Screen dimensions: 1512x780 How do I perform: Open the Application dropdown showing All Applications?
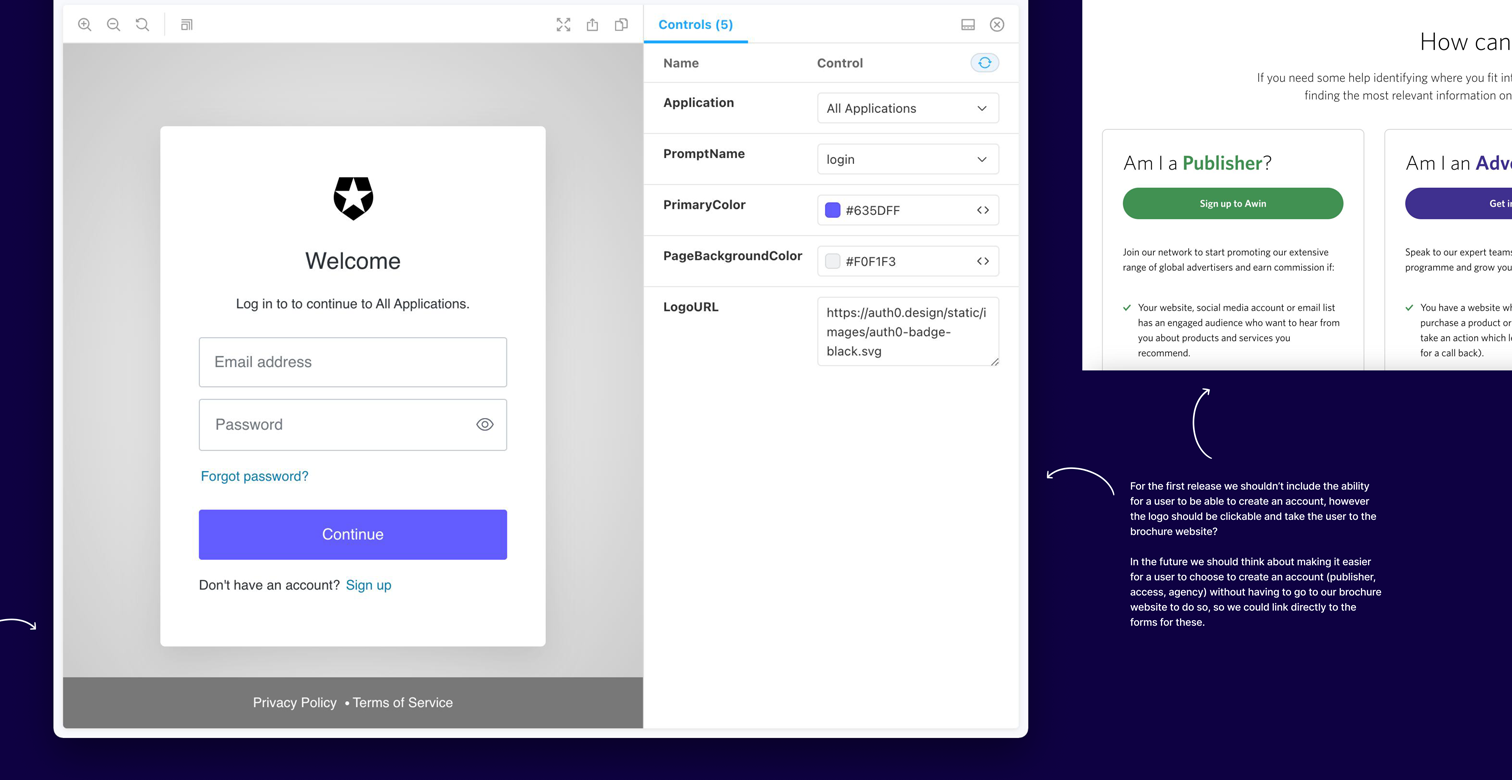[x=907, y=108]
